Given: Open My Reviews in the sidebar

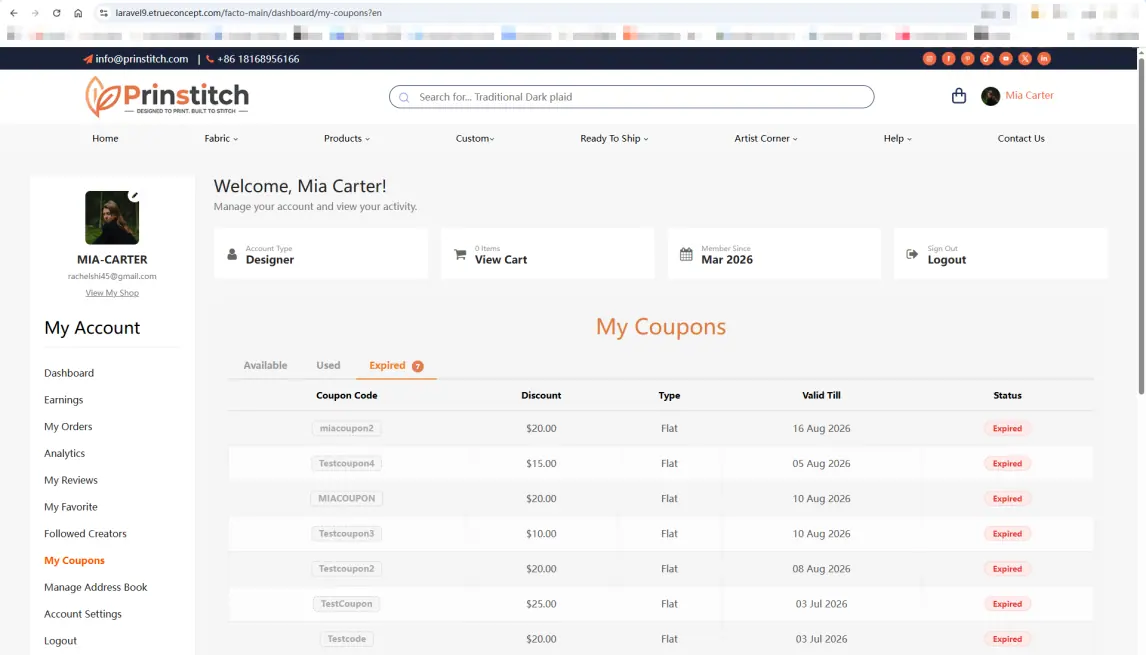Looking at the screenshot, I should [x=71, y=480].
